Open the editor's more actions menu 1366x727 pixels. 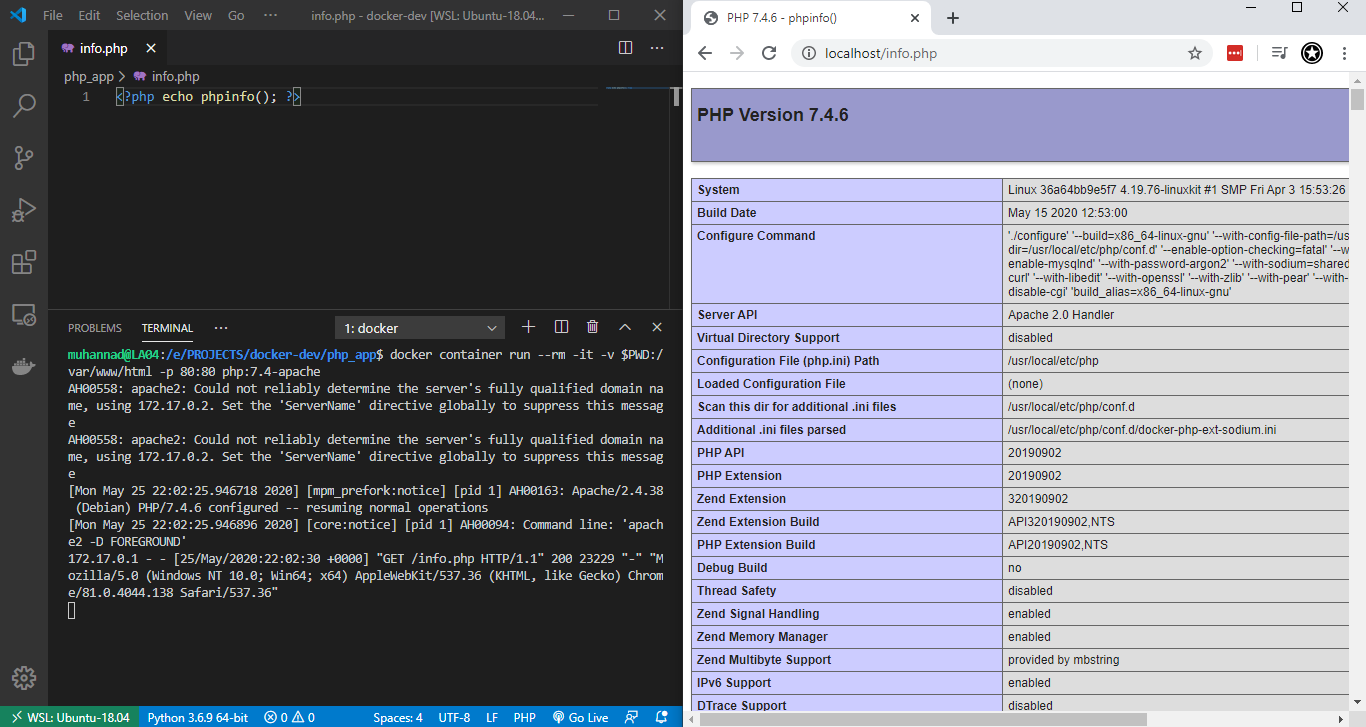click(x=656, y=47)
